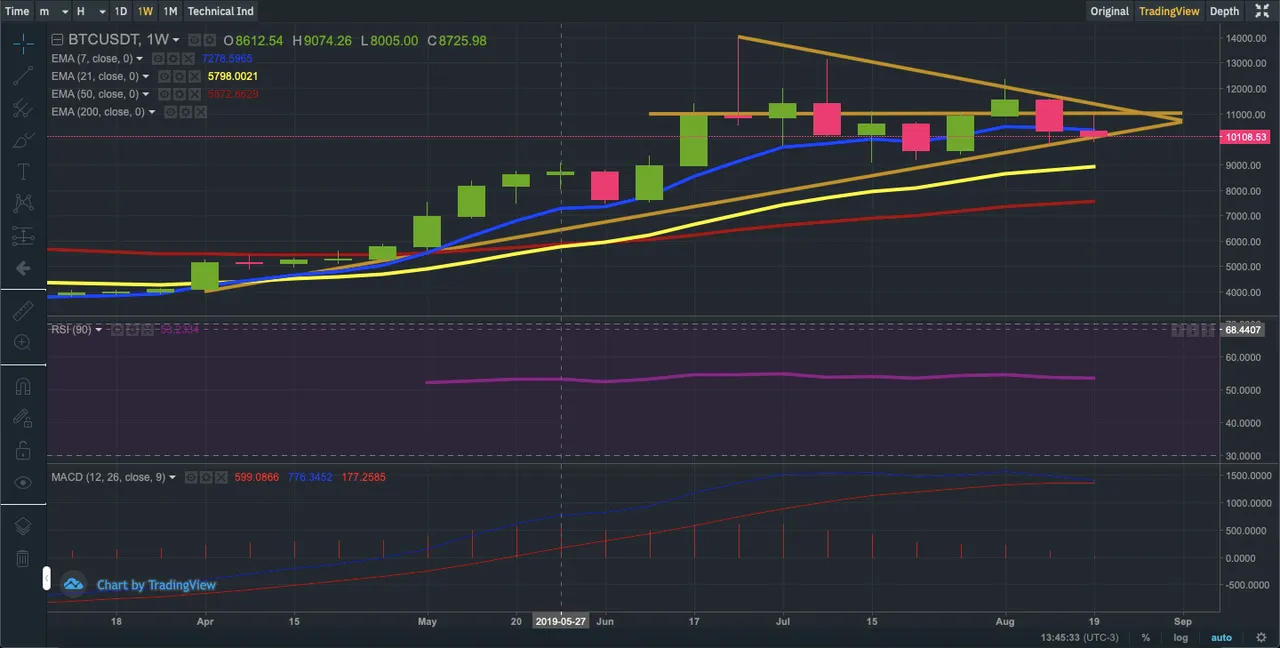The height and width of the screenshot is (648, 1280).
Task: Toggle magnet mode for drawings
Action: coord(22,386)
